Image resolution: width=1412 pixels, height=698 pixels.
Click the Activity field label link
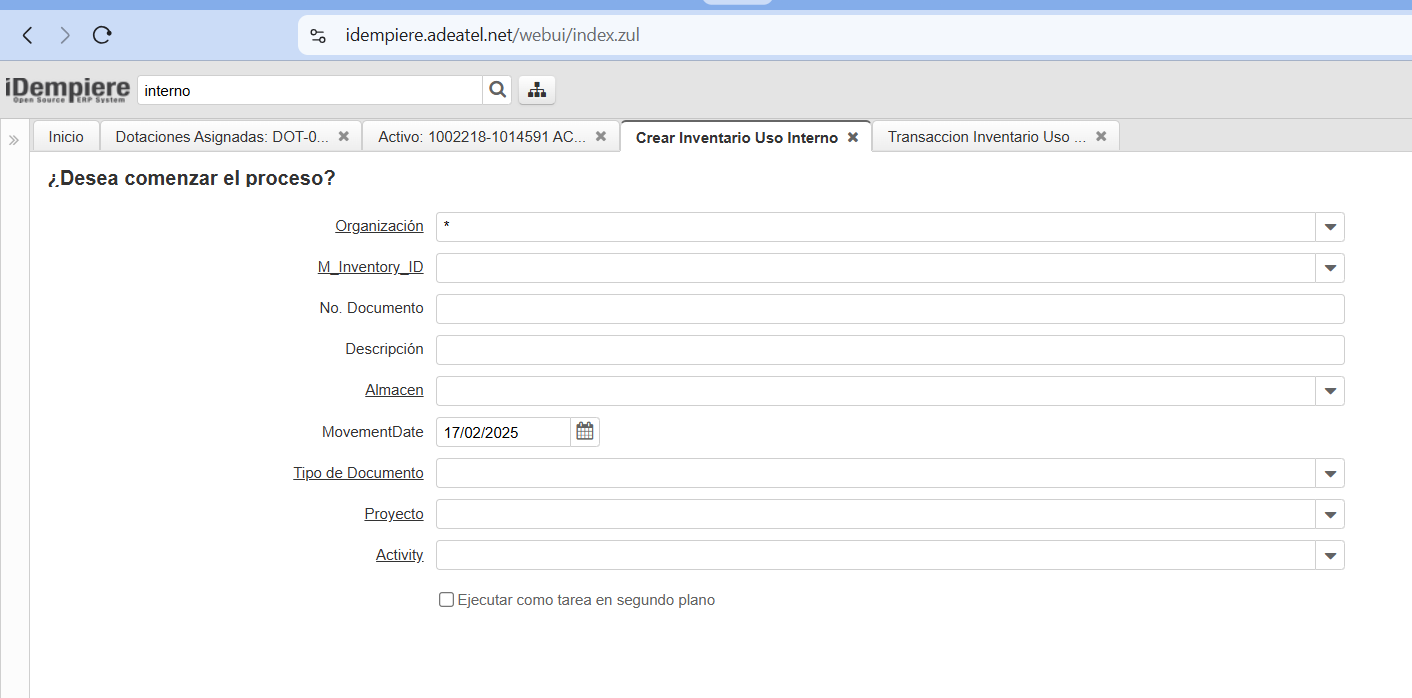point(399,554)
